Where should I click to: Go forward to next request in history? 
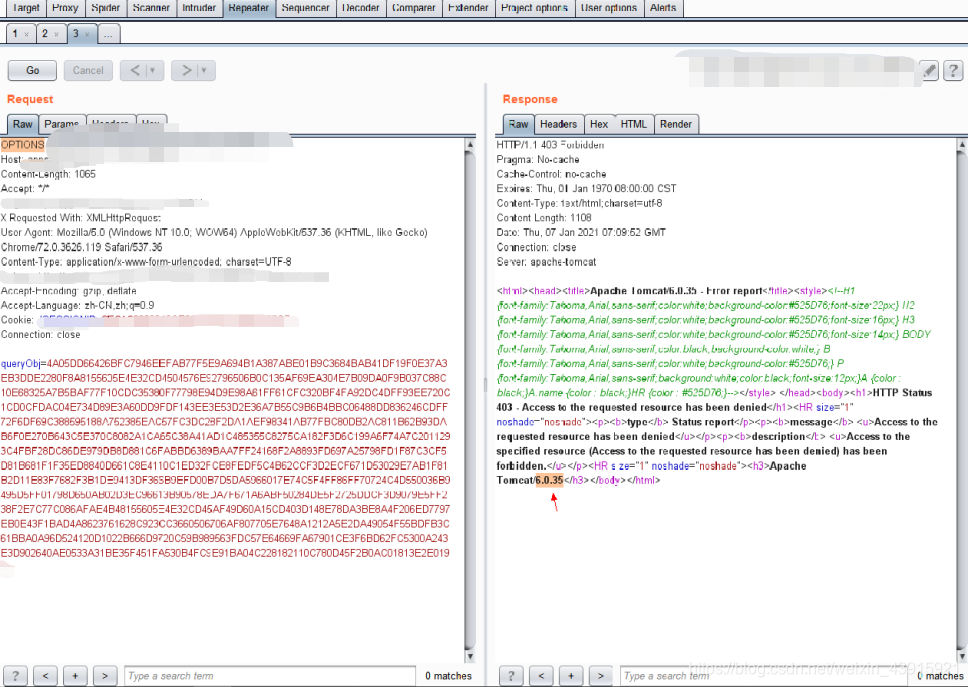(x=186, y=70)
